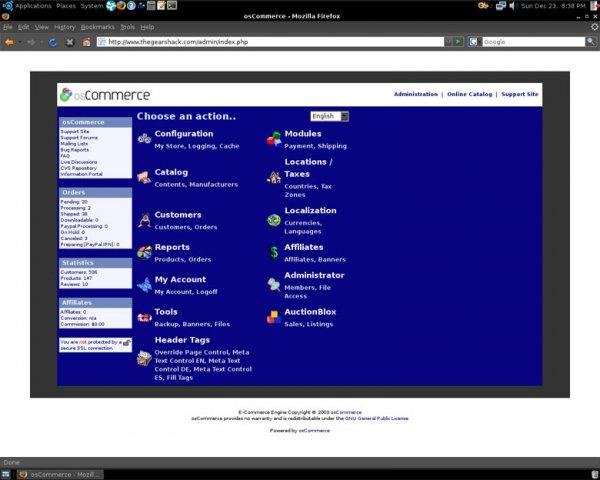The image size is (600, 480).
Task: Click the URL address bar field
Action: [270, 42]
